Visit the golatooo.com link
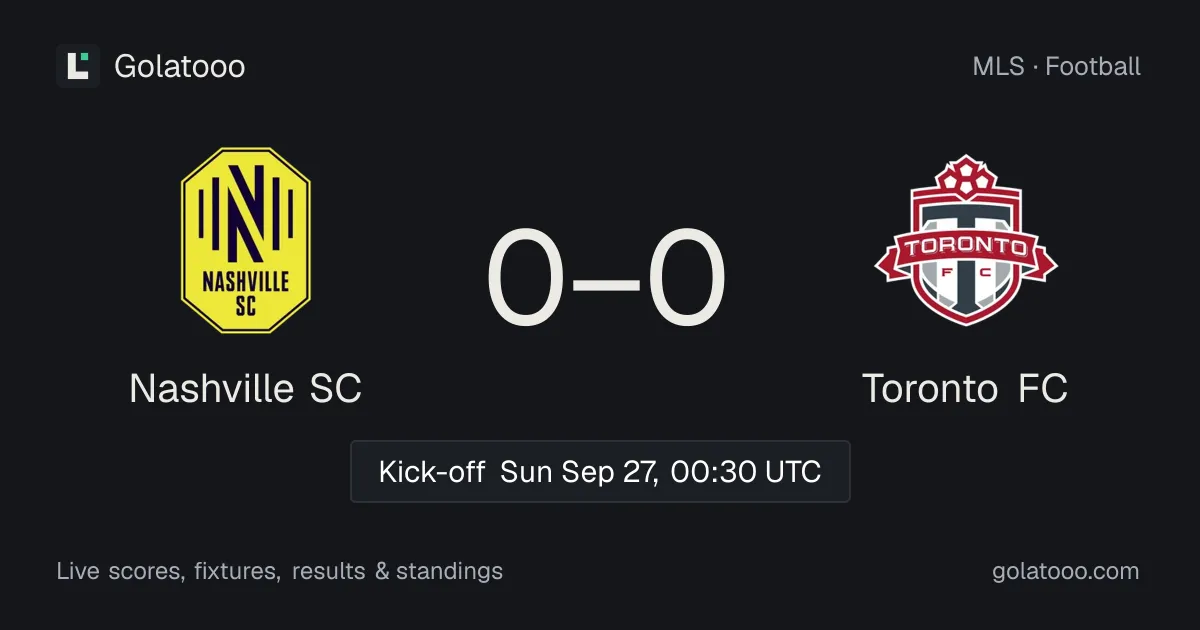Viewport: 1200px width, 630px height. coord(1066,571)
